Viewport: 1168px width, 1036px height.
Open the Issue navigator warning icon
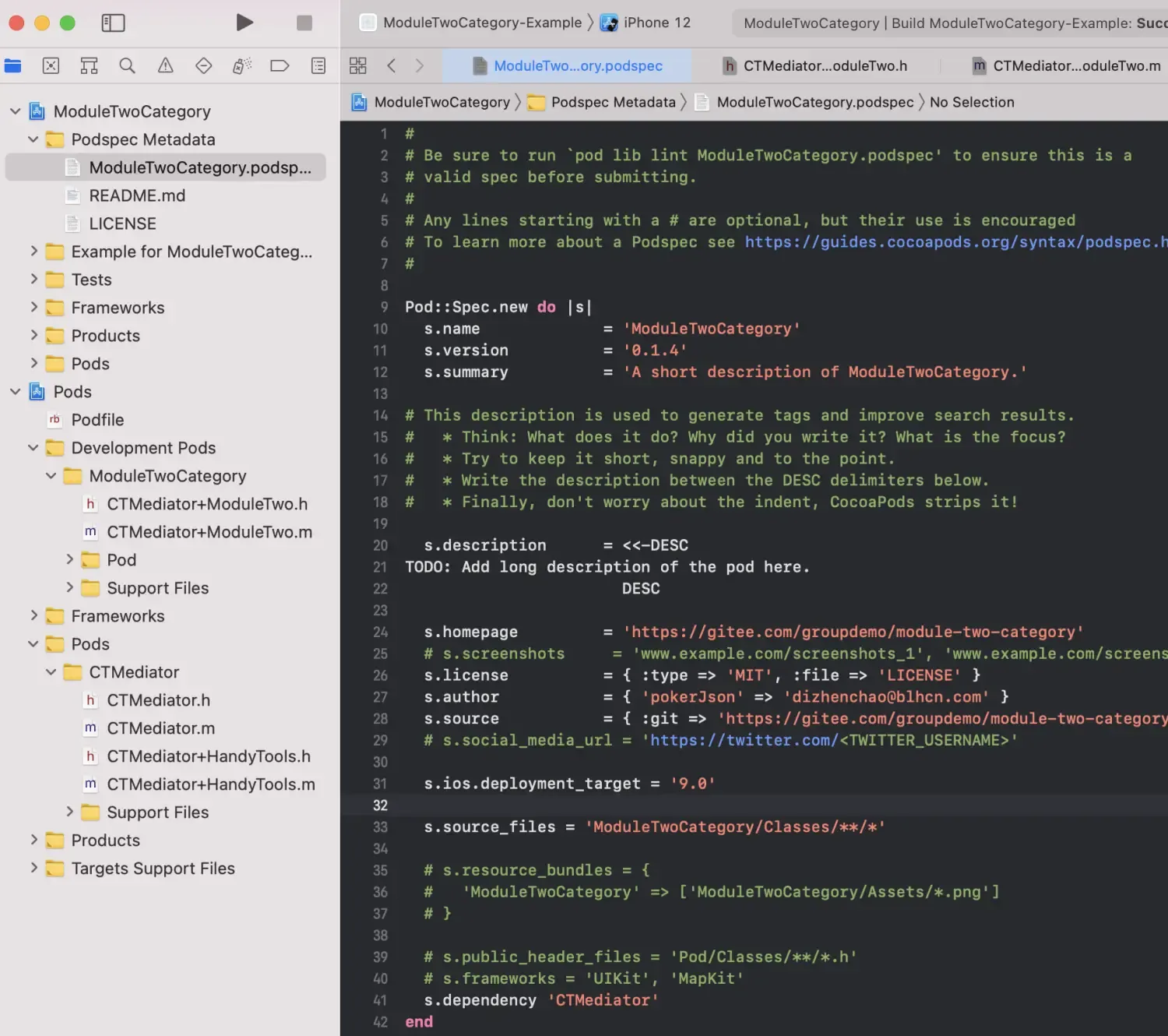point(165,66)
